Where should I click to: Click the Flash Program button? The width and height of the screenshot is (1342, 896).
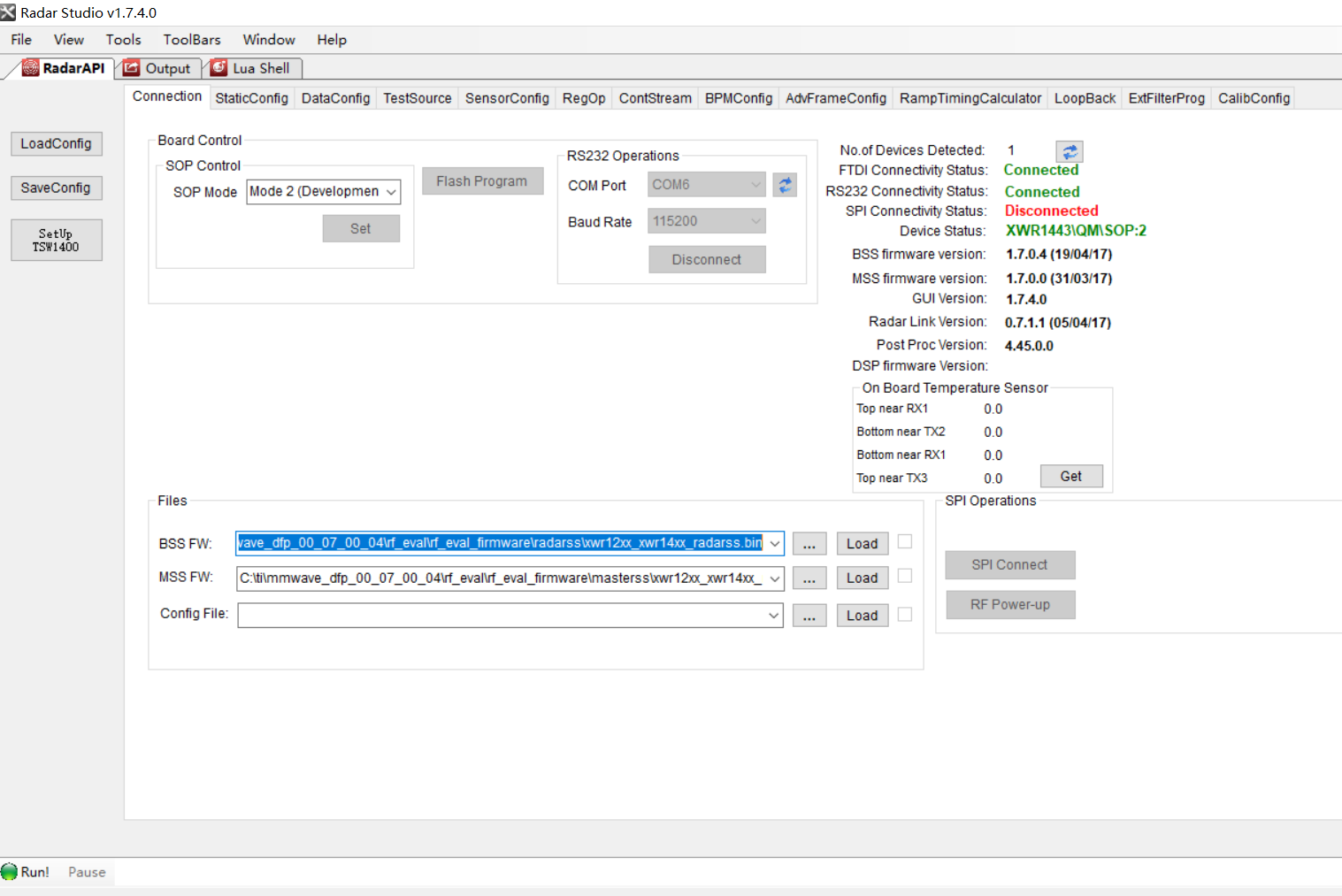482,181
